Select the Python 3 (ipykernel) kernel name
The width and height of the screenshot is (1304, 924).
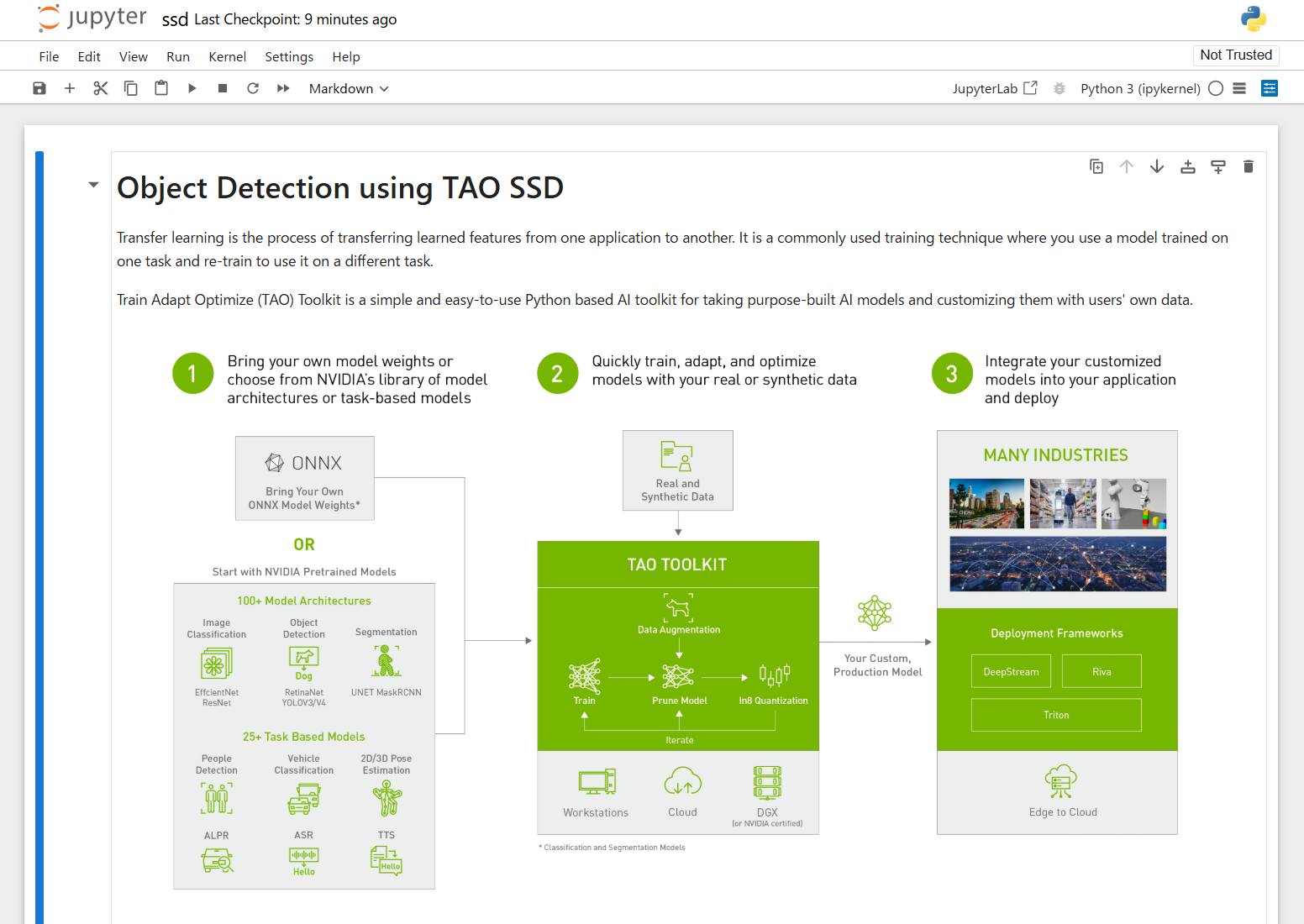[1140, 88]
